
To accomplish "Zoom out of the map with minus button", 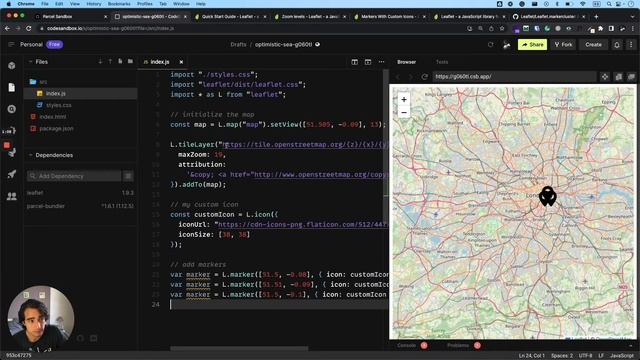I will [404, 112].
